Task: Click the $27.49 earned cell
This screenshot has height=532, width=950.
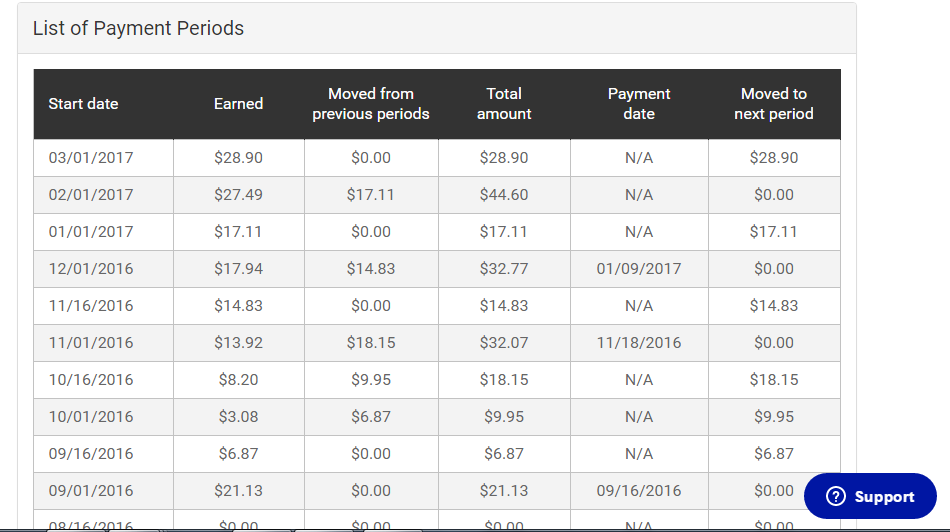Action: pyautogui.click(x=238, y=195)
